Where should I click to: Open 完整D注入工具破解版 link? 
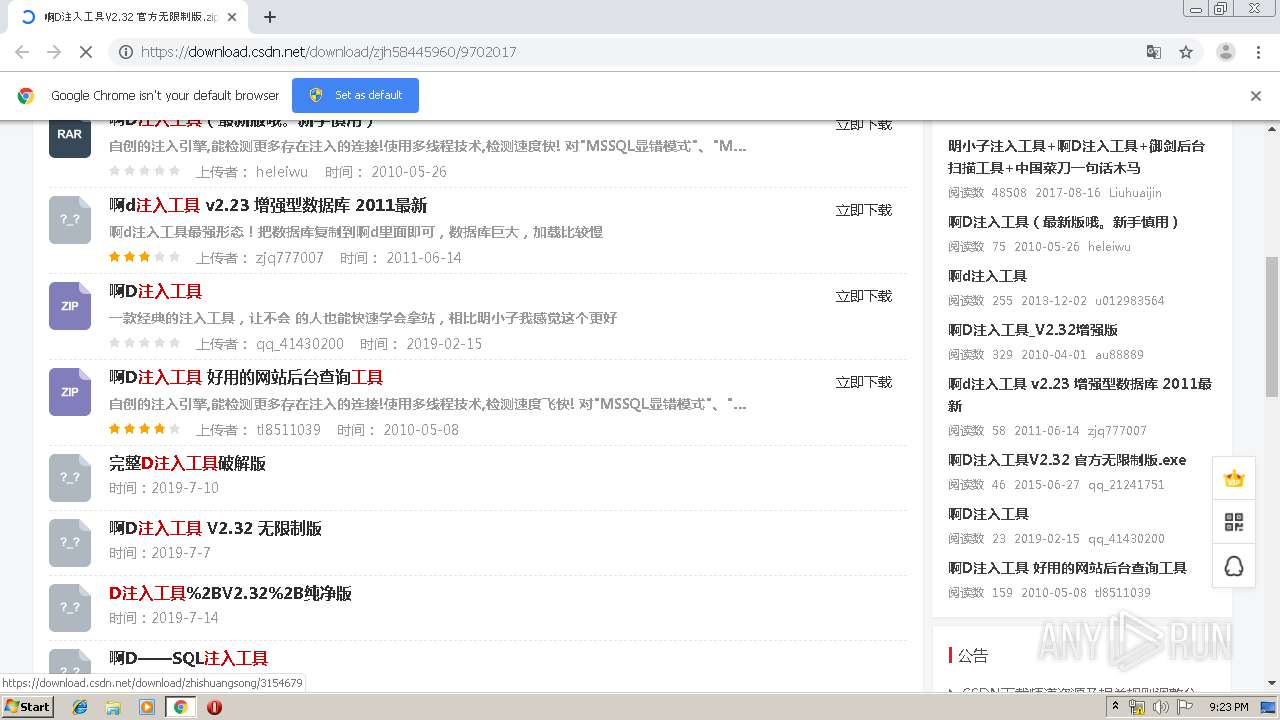pyautogui.click(x=187, y=464)
